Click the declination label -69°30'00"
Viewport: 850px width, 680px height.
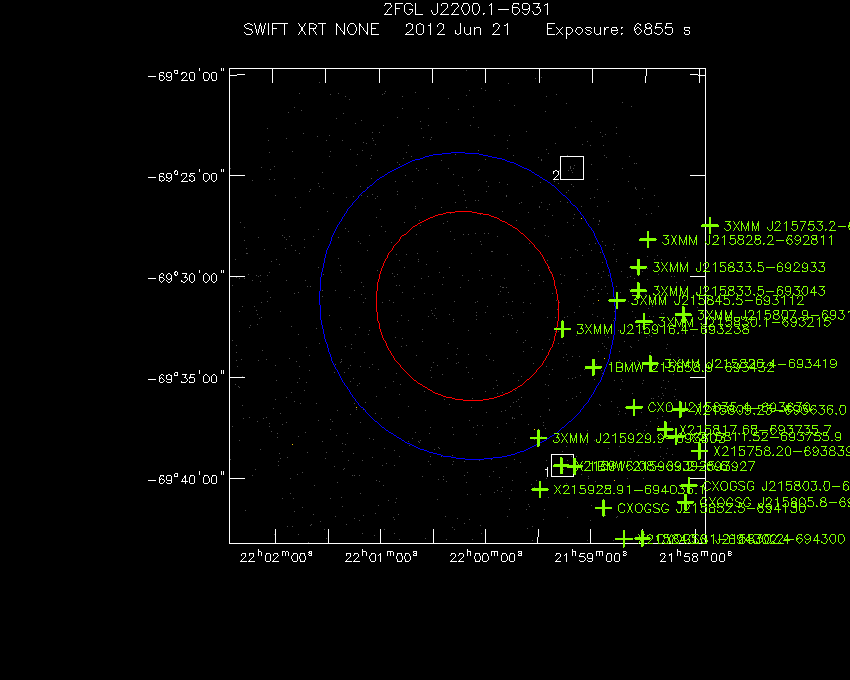point(186,278)
